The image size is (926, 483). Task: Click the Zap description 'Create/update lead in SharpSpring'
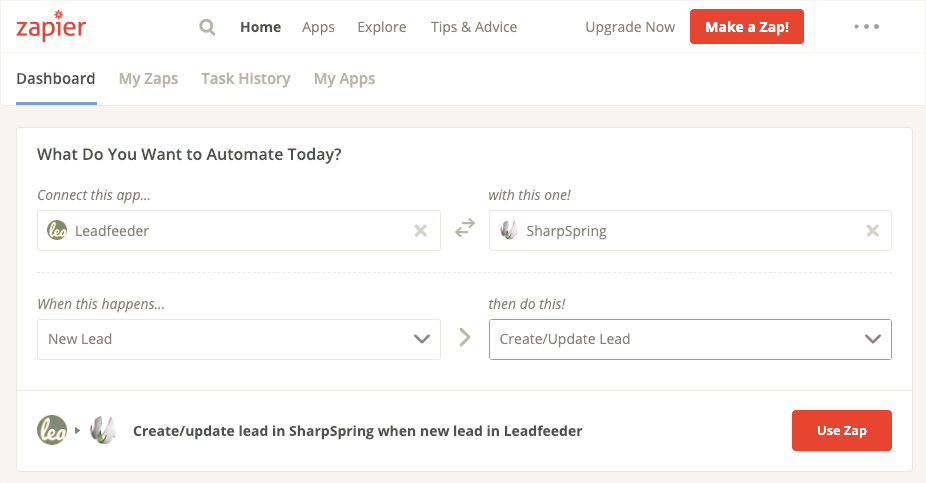point(357,431)
